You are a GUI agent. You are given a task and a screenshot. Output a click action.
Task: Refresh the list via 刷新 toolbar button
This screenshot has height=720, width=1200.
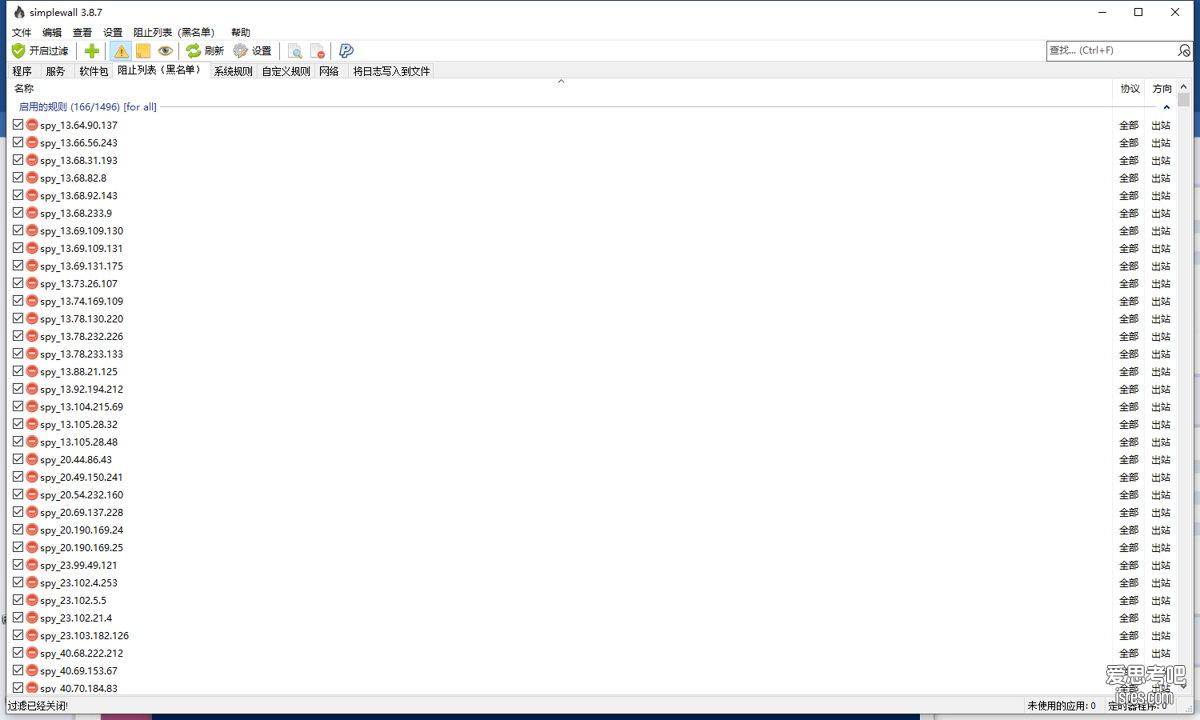(x=205, y=51)
